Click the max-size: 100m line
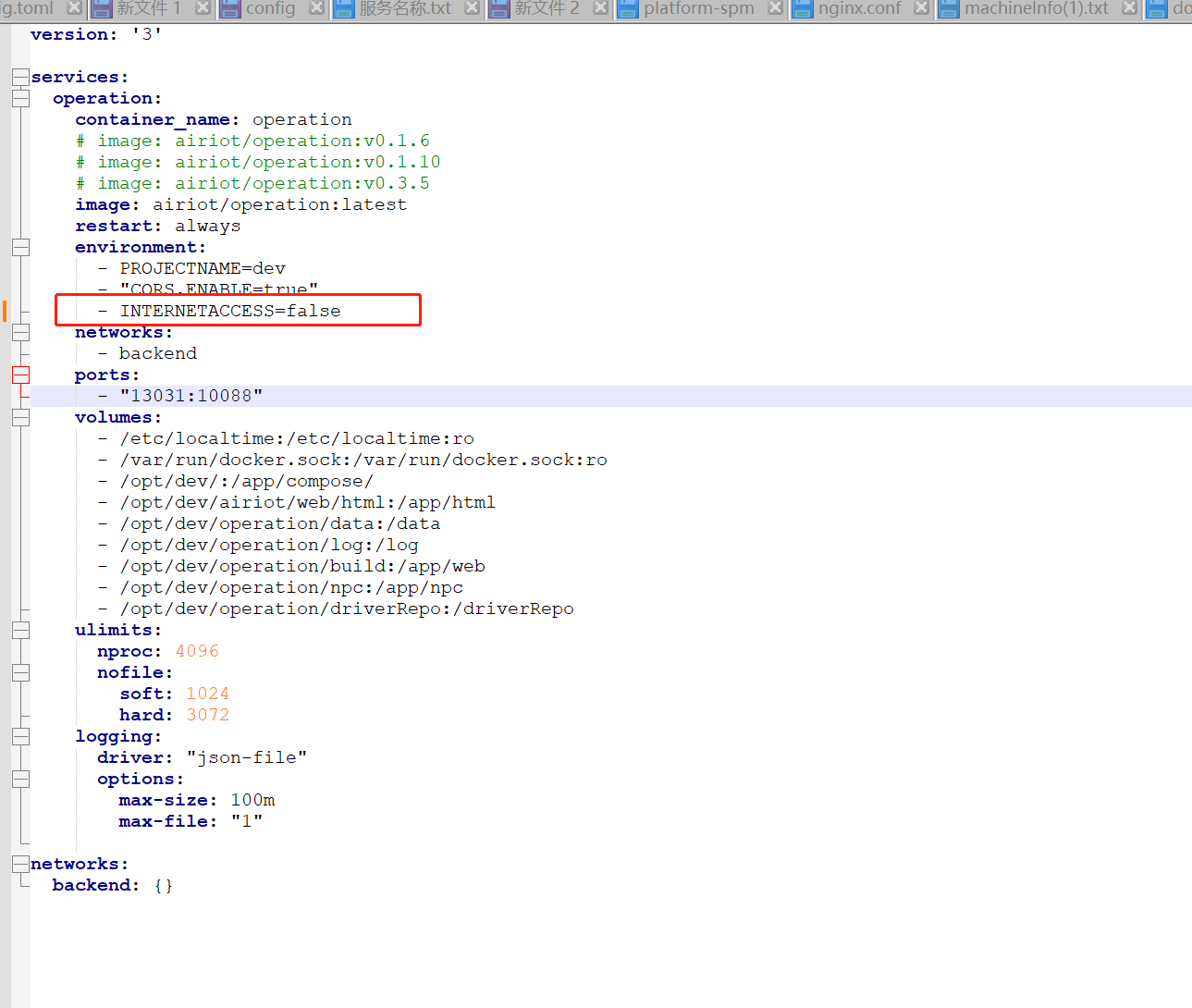This screenshot has width=1192, height=1008. click(197, 800)
